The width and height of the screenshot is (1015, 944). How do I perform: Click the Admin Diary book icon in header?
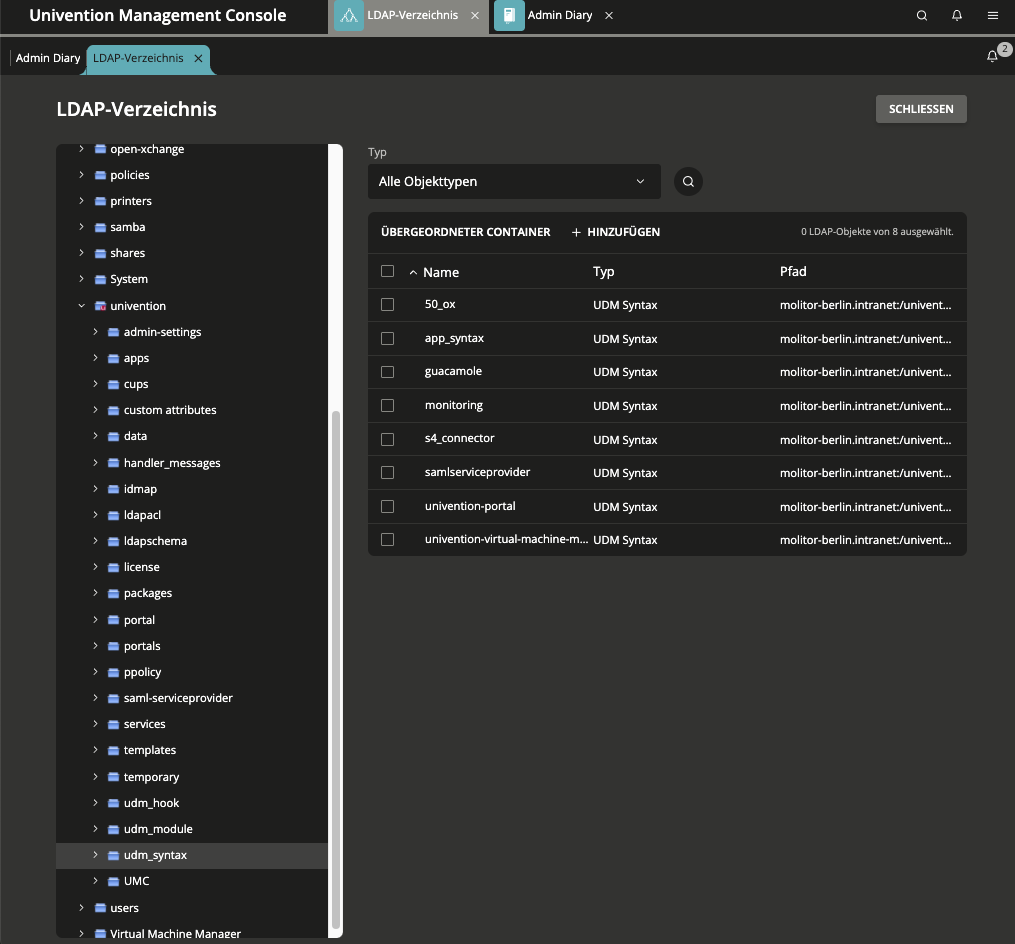tap(509, 16)
